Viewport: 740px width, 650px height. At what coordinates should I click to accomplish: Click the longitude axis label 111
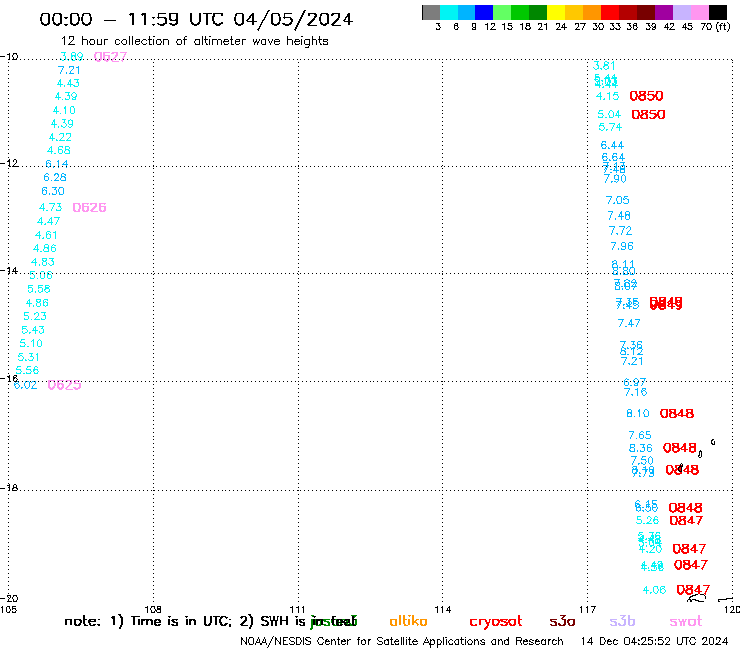[297, 609]
